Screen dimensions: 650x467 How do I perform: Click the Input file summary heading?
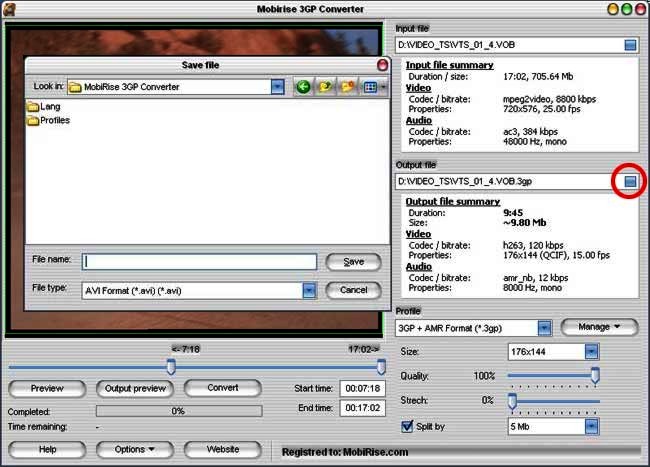click(449, 65)
